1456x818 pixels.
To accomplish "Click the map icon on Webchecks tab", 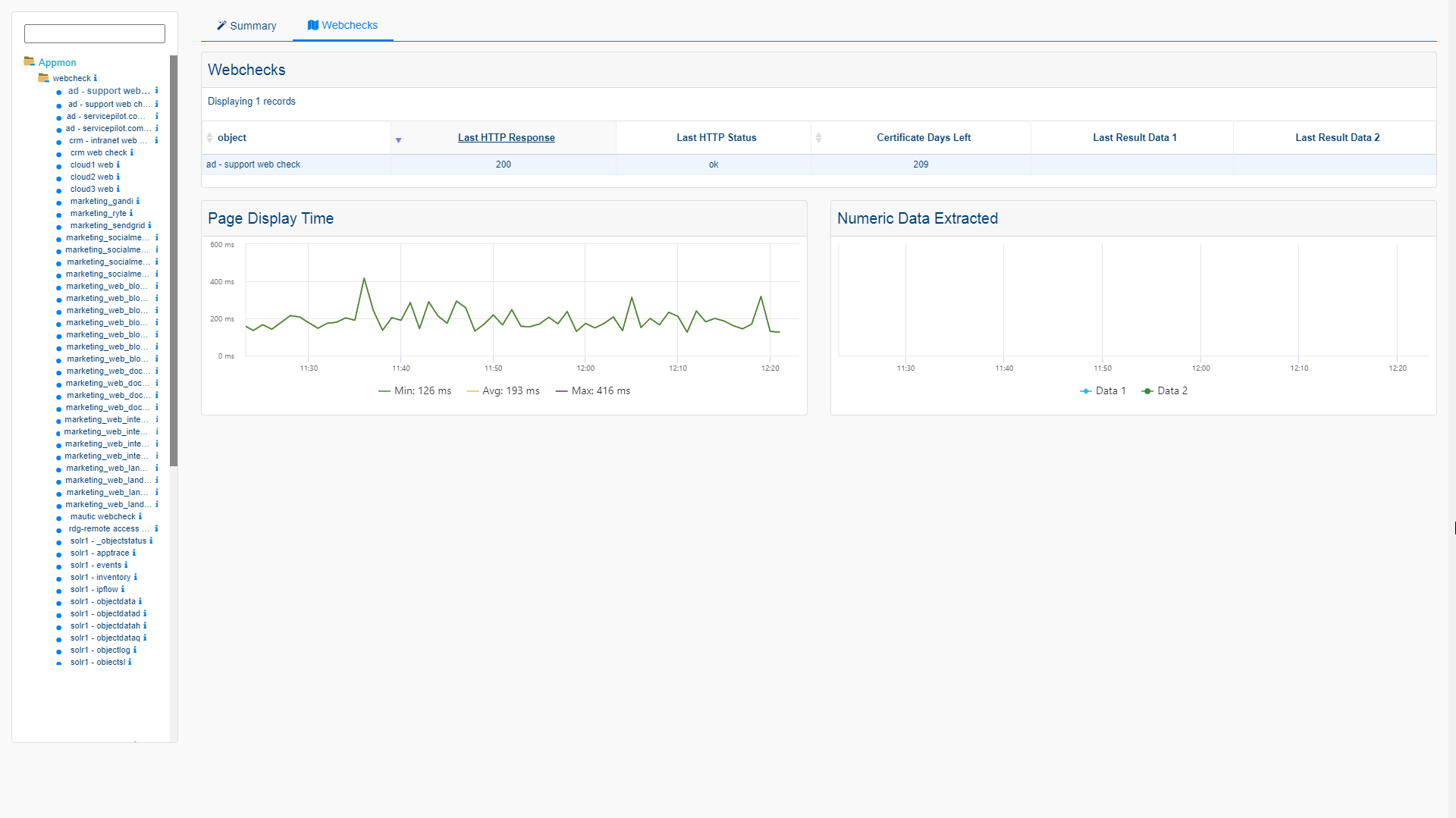I will (312, 25).
